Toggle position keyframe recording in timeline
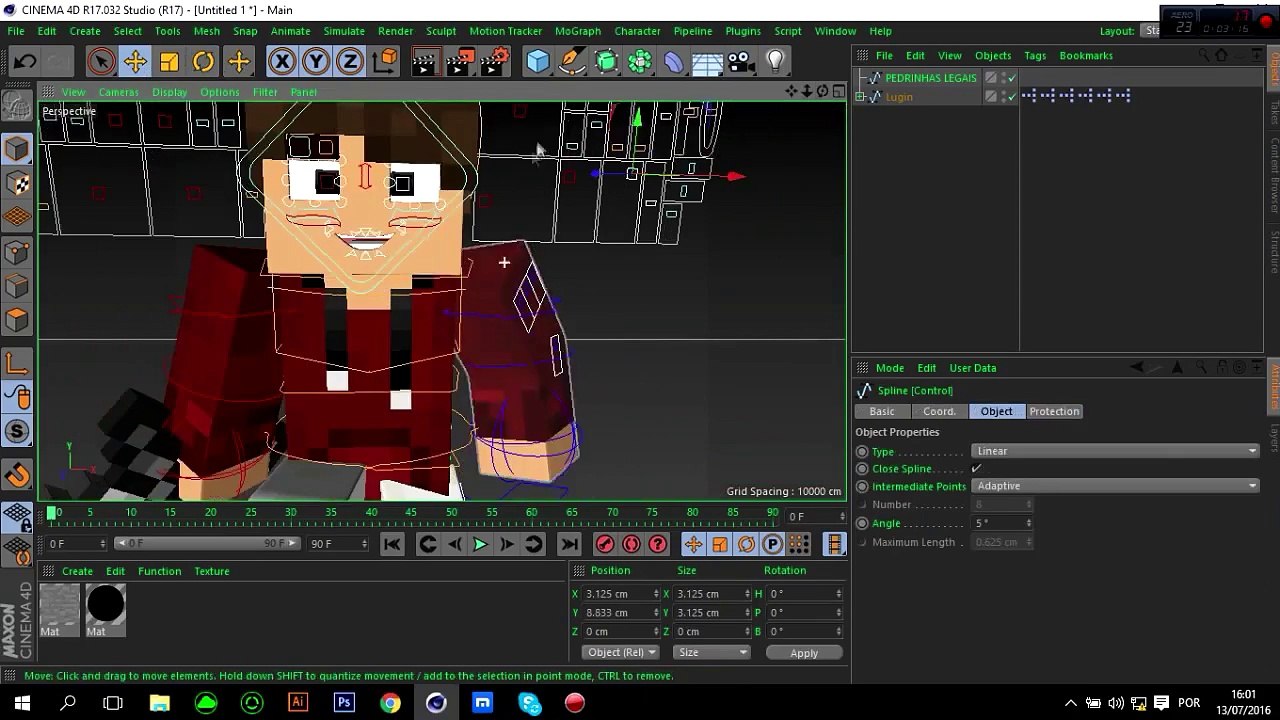This screenshot has height=720, width=1280. (x=693, y=544)
